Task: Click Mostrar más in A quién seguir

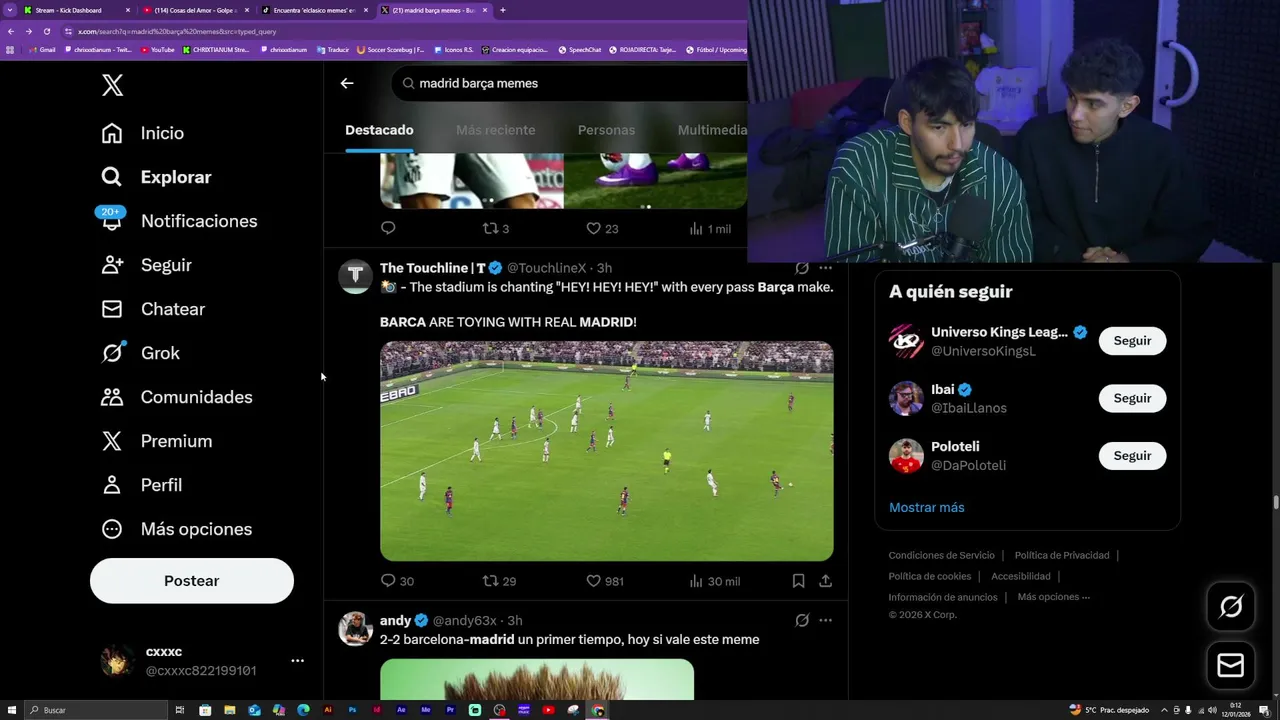Action: [x=927, y=507]
